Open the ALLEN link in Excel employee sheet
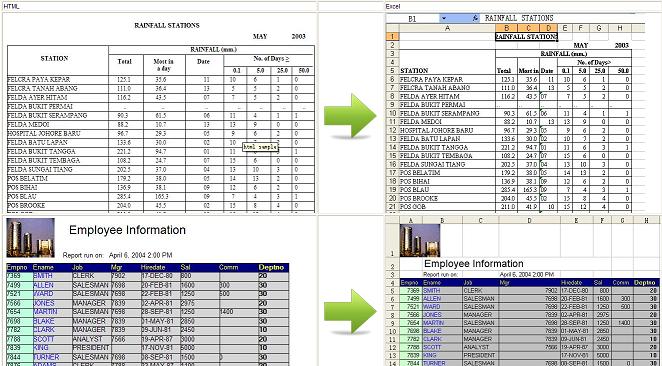 point(431,298)
